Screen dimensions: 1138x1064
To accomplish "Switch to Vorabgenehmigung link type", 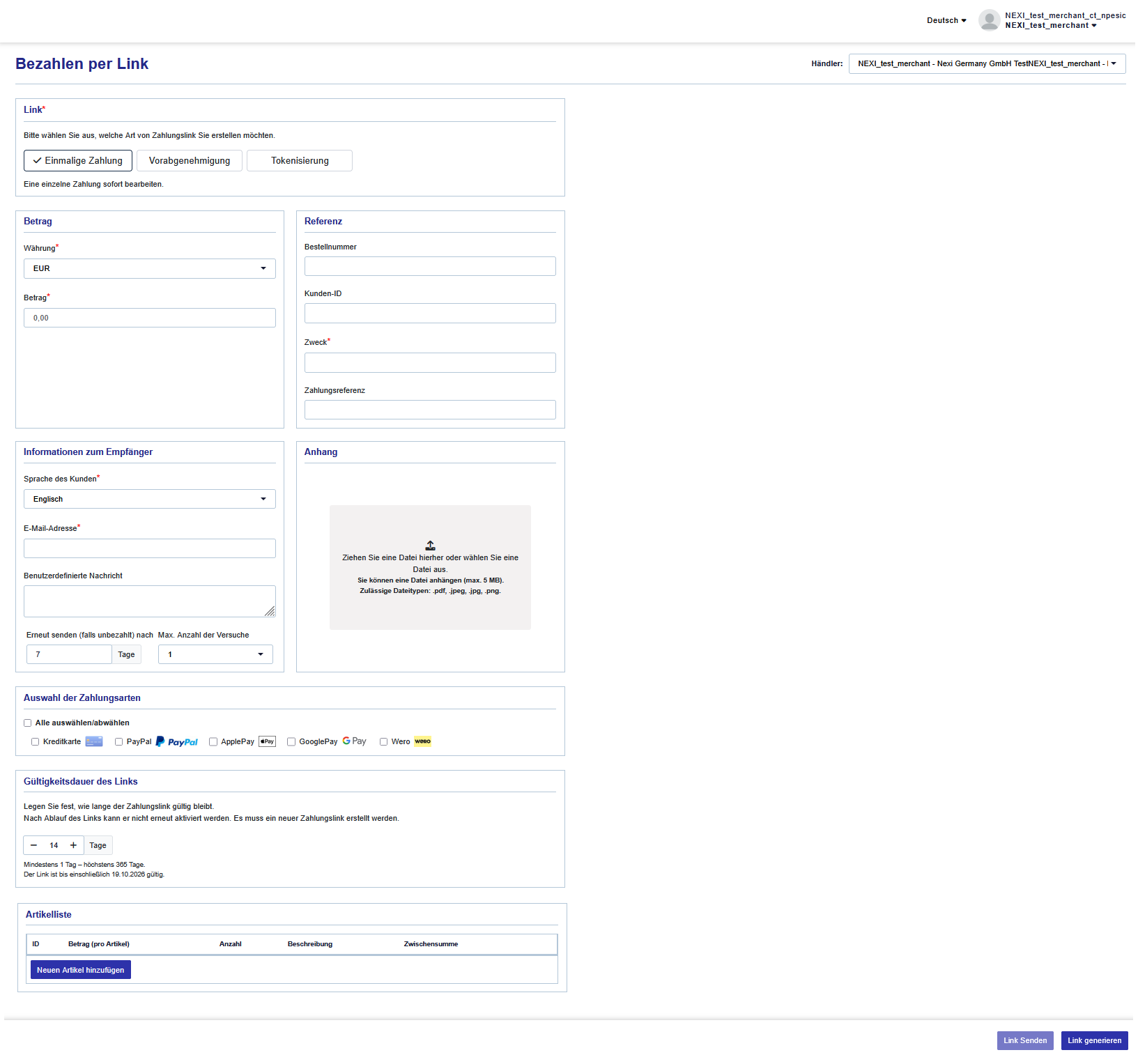I will tap(190, 160).
